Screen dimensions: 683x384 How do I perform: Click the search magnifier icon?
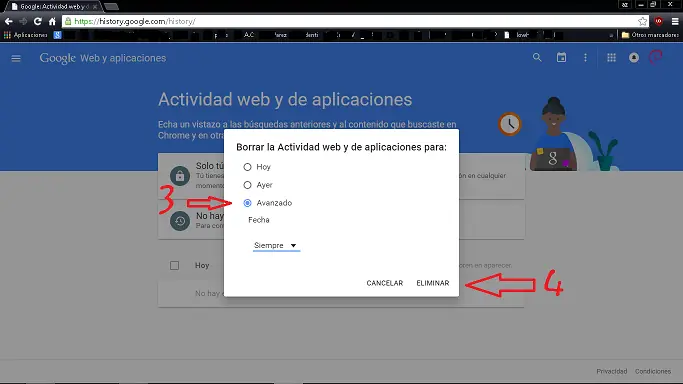pos(537,57)
